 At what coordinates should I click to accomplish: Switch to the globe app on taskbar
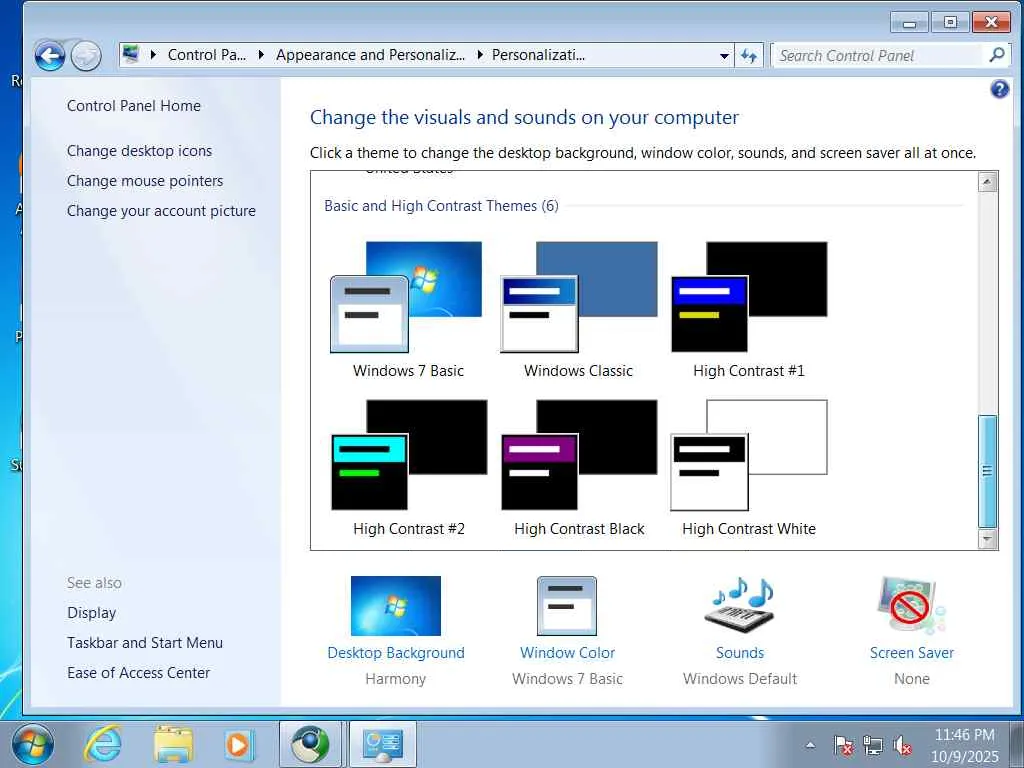tap(310, 744)
